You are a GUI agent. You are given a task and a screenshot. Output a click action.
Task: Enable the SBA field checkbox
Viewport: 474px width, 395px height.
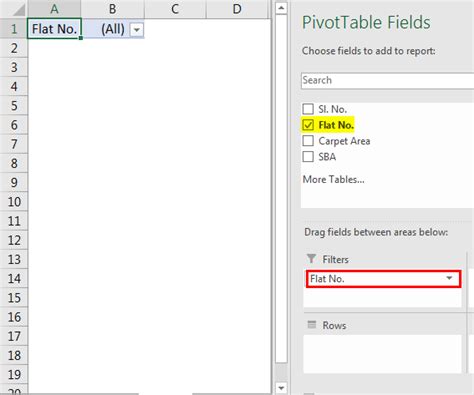[x=308, y=156]
